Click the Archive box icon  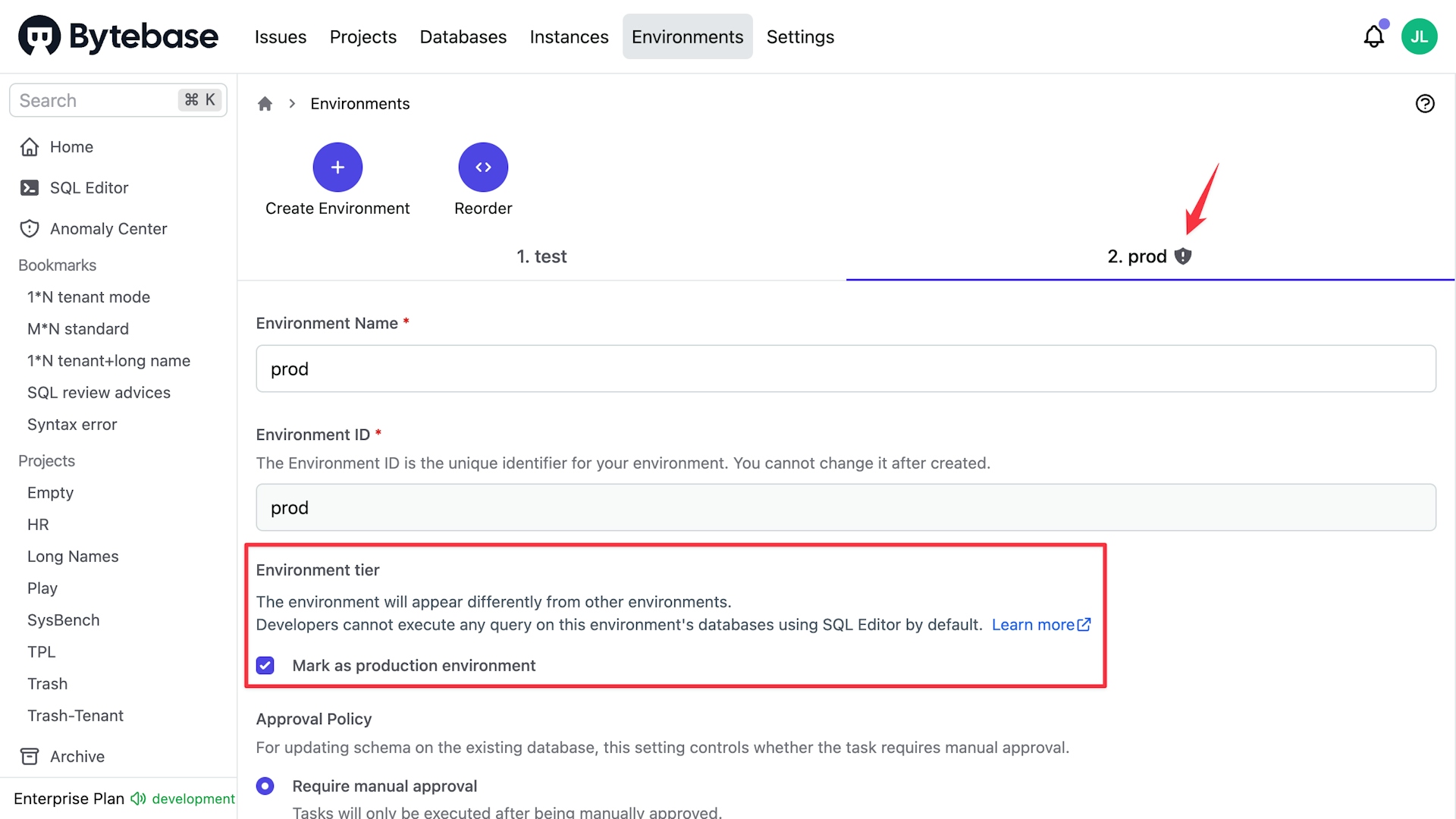click(30, 757)
